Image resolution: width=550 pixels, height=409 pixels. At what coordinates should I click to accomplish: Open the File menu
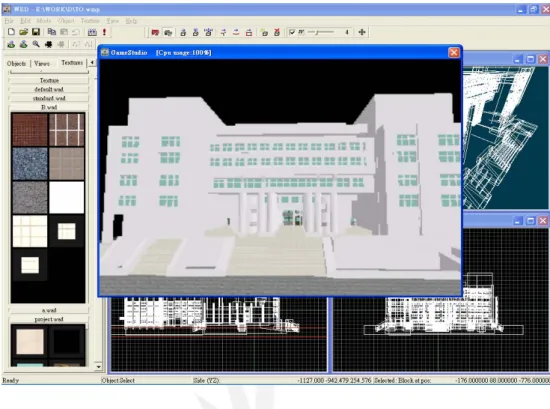tap(9, 21)
